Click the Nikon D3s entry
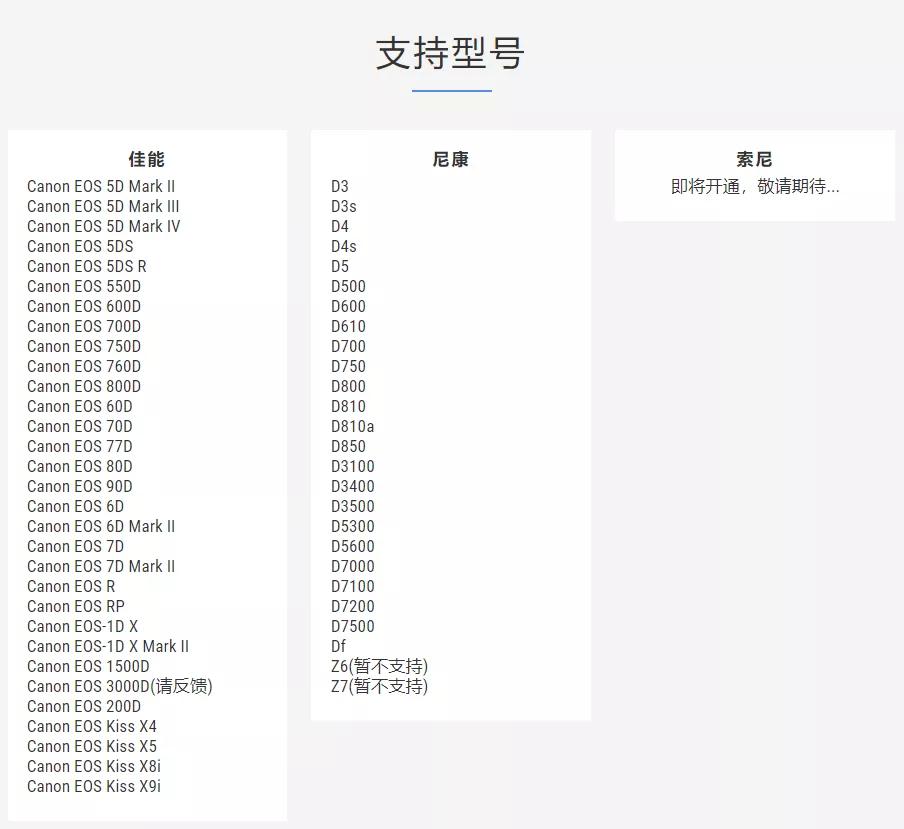The width and height of the screenshot is (904, 829). click(343, 206)
